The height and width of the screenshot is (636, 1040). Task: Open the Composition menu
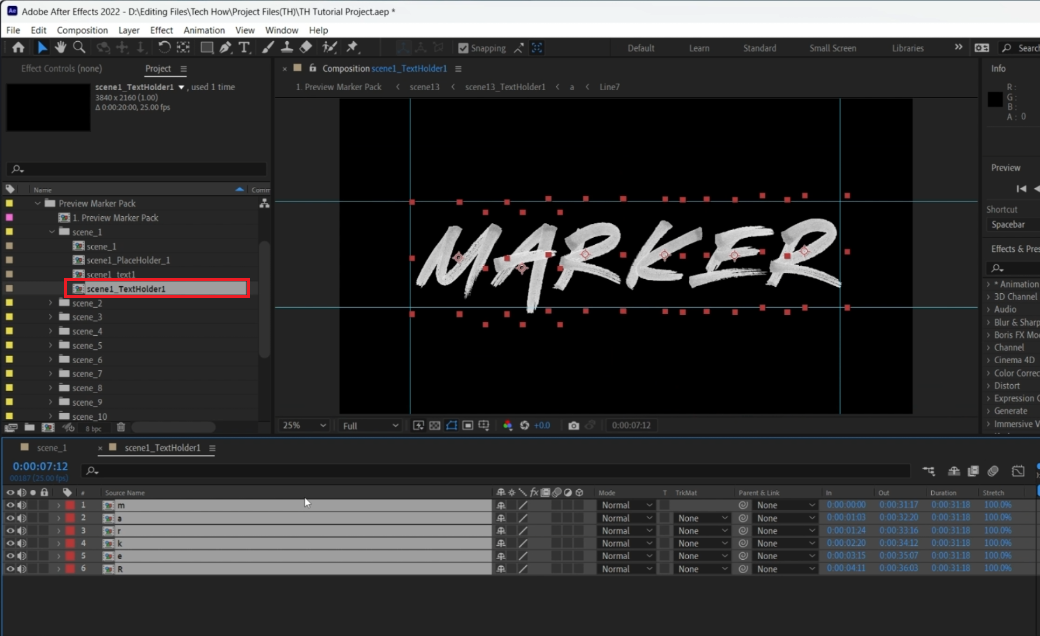coord(82,30)
